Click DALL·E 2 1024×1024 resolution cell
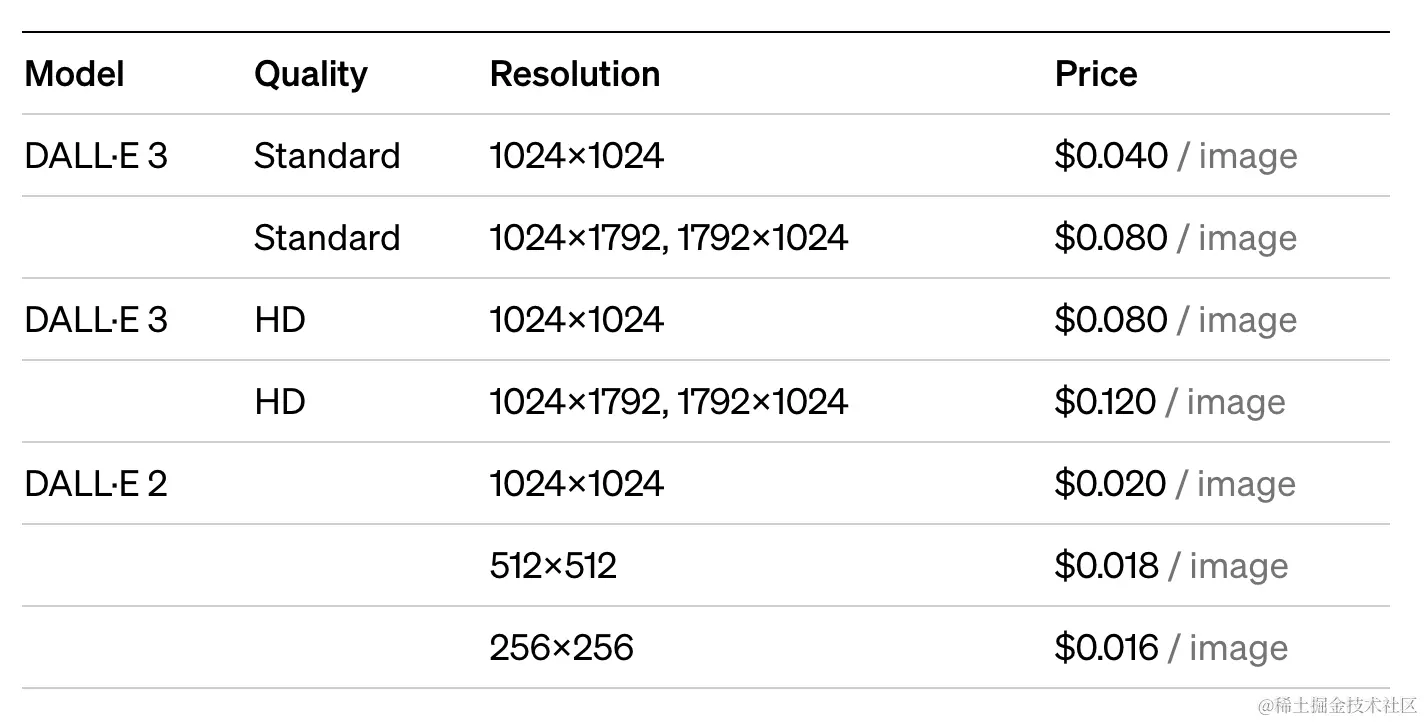 click(577, 484)
